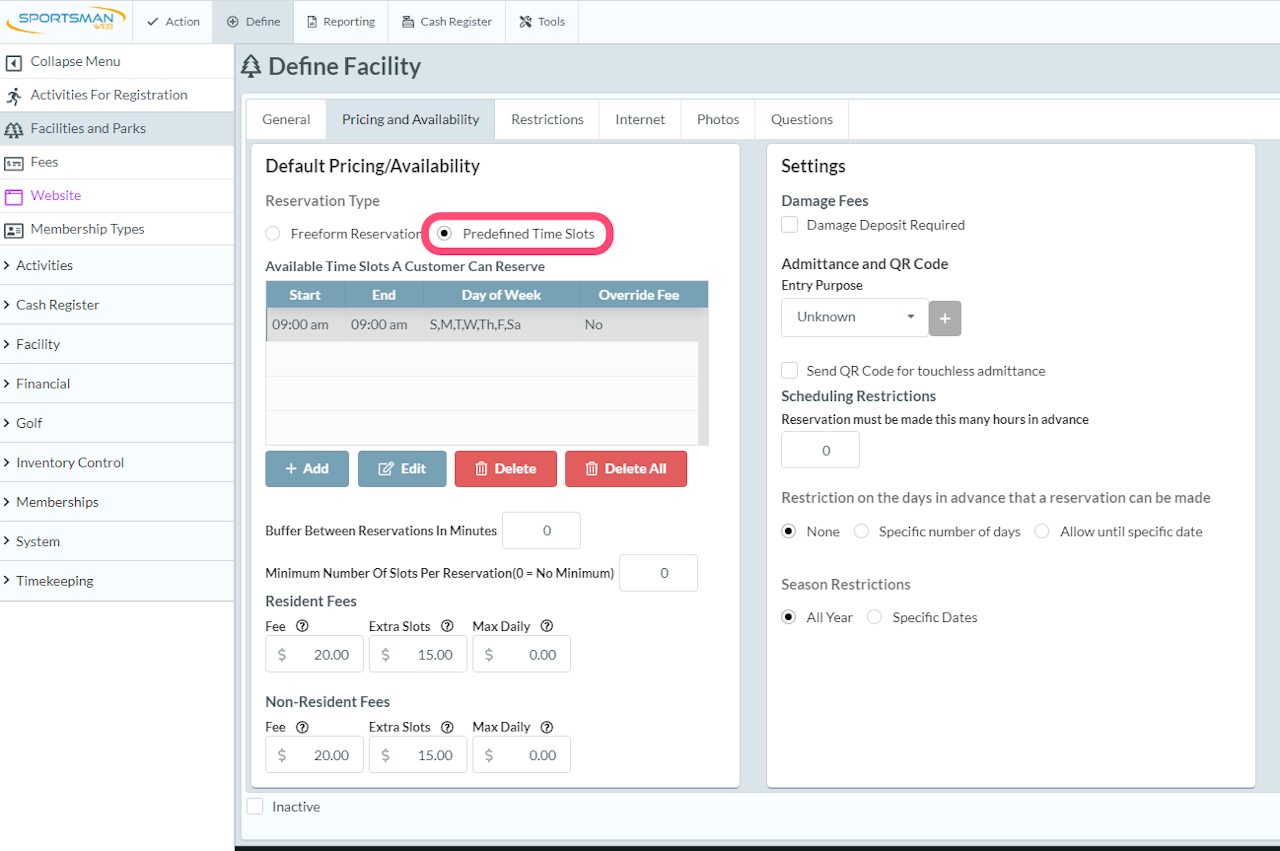Click help icon next to Non-Resident Max Daily
Viewport: 1280px width, 851px height.
coord(546,727)
